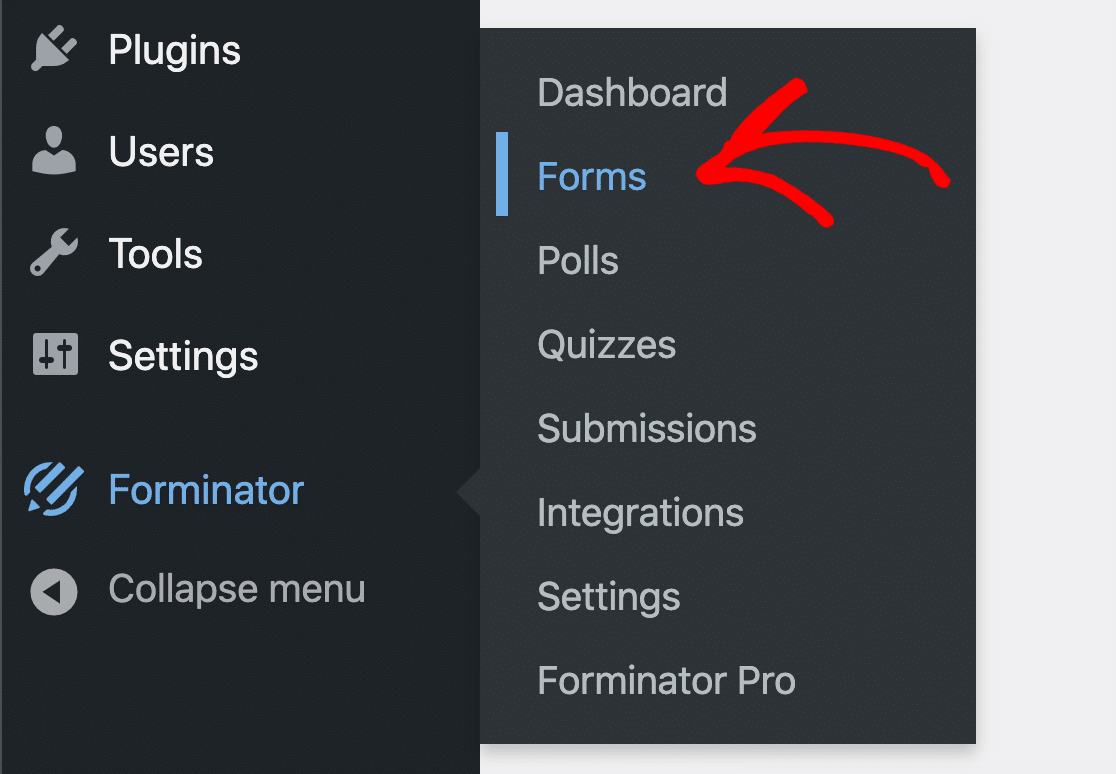The height and width of the screenshot is (774, 1116).
Task: Click the Collapse menu arrow icon
Action: [x=55, y=589]
